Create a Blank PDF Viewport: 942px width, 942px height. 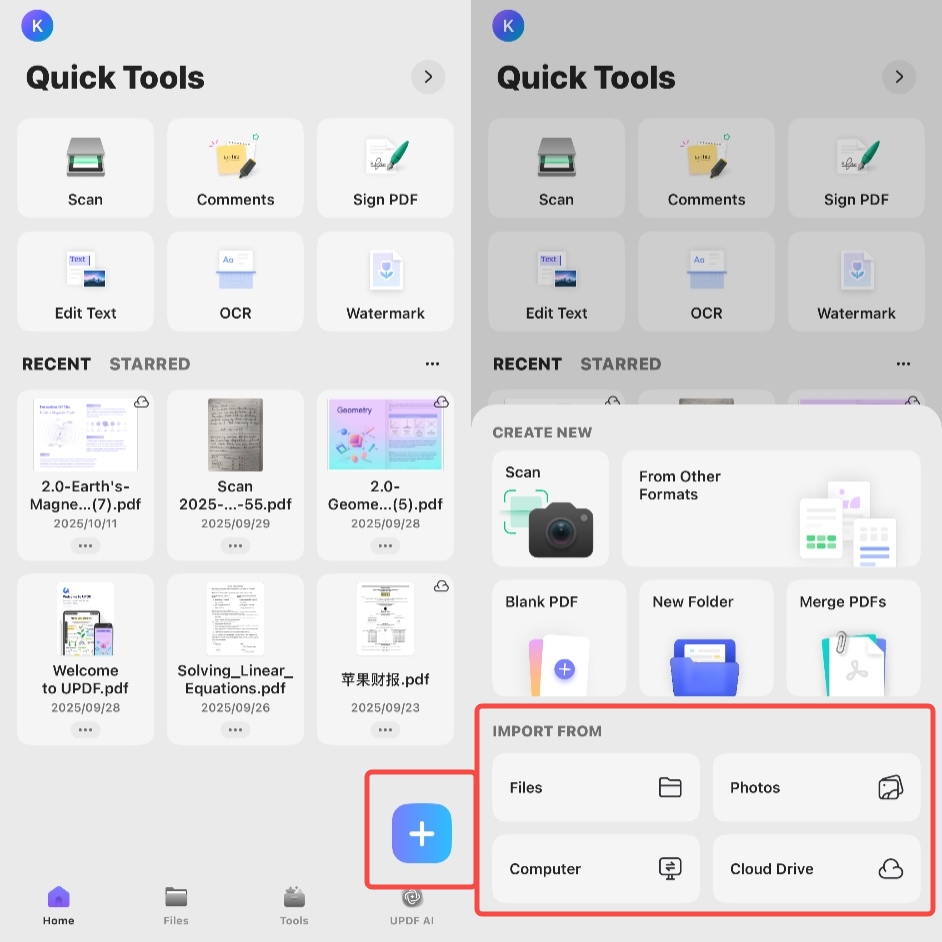[559, 638]
